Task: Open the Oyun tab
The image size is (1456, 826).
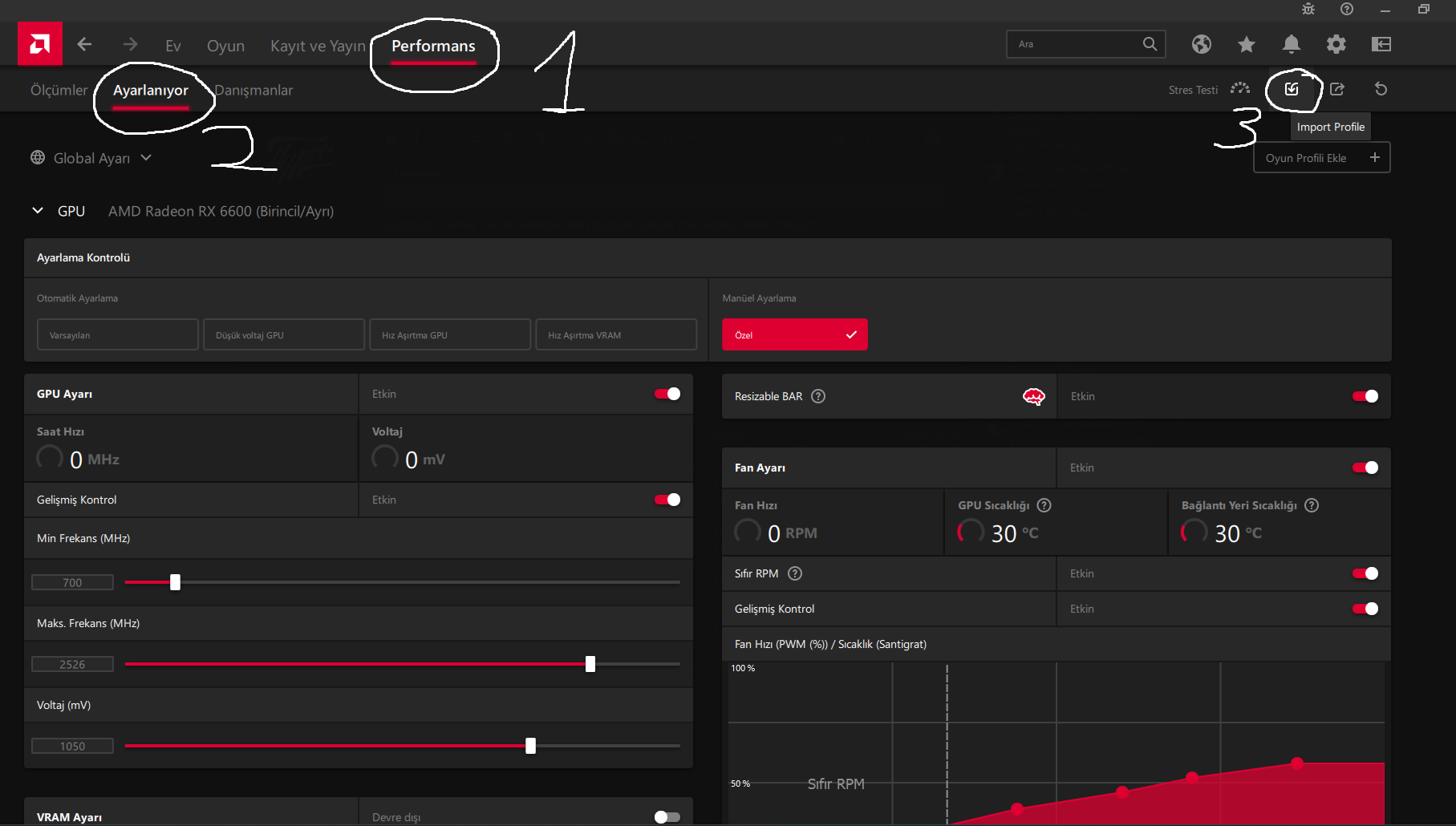Action: [225, 46]
